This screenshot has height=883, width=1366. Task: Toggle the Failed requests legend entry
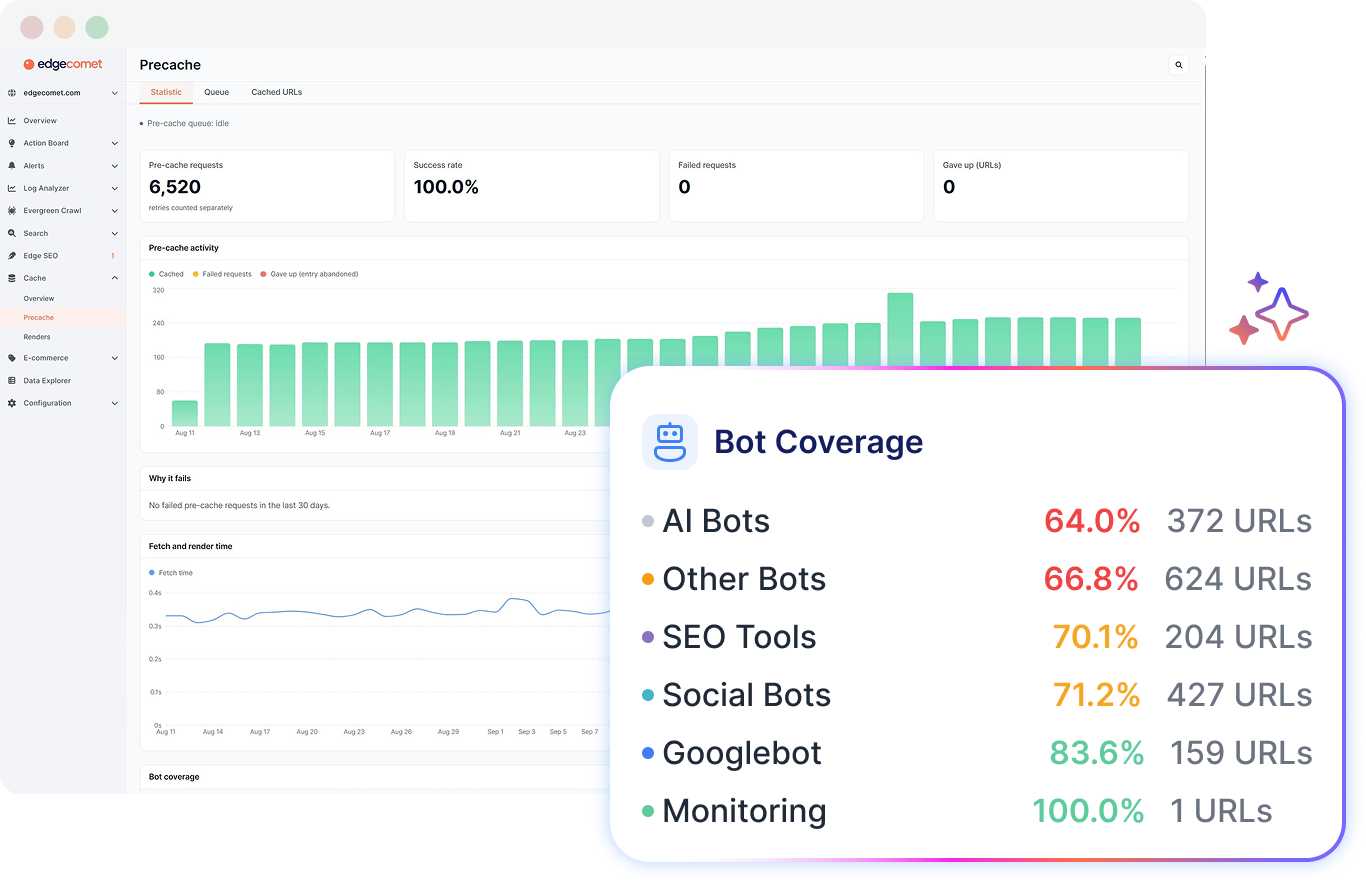click(x=222, y=274)
